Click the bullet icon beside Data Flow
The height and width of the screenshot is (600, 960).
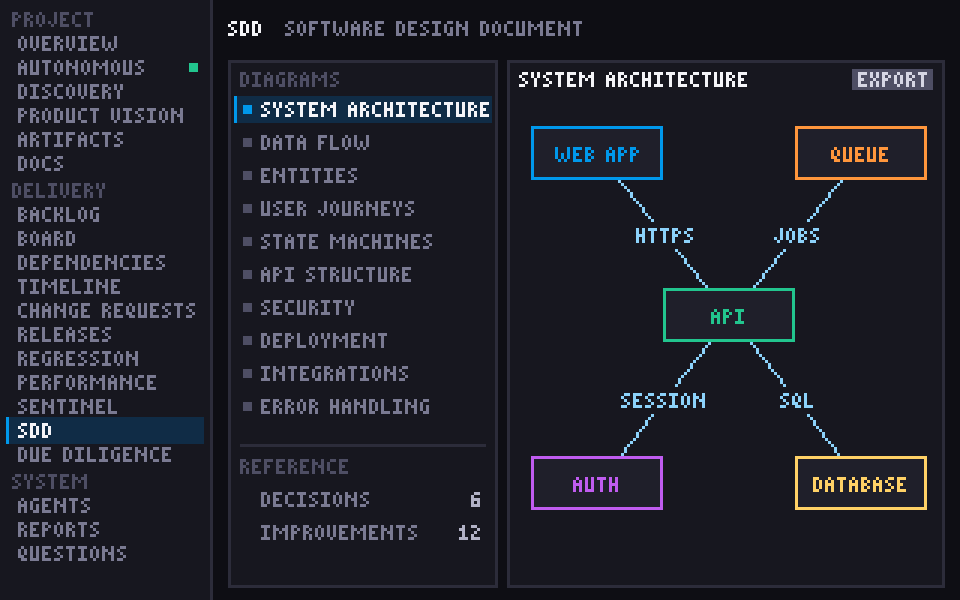coord(247,143)
